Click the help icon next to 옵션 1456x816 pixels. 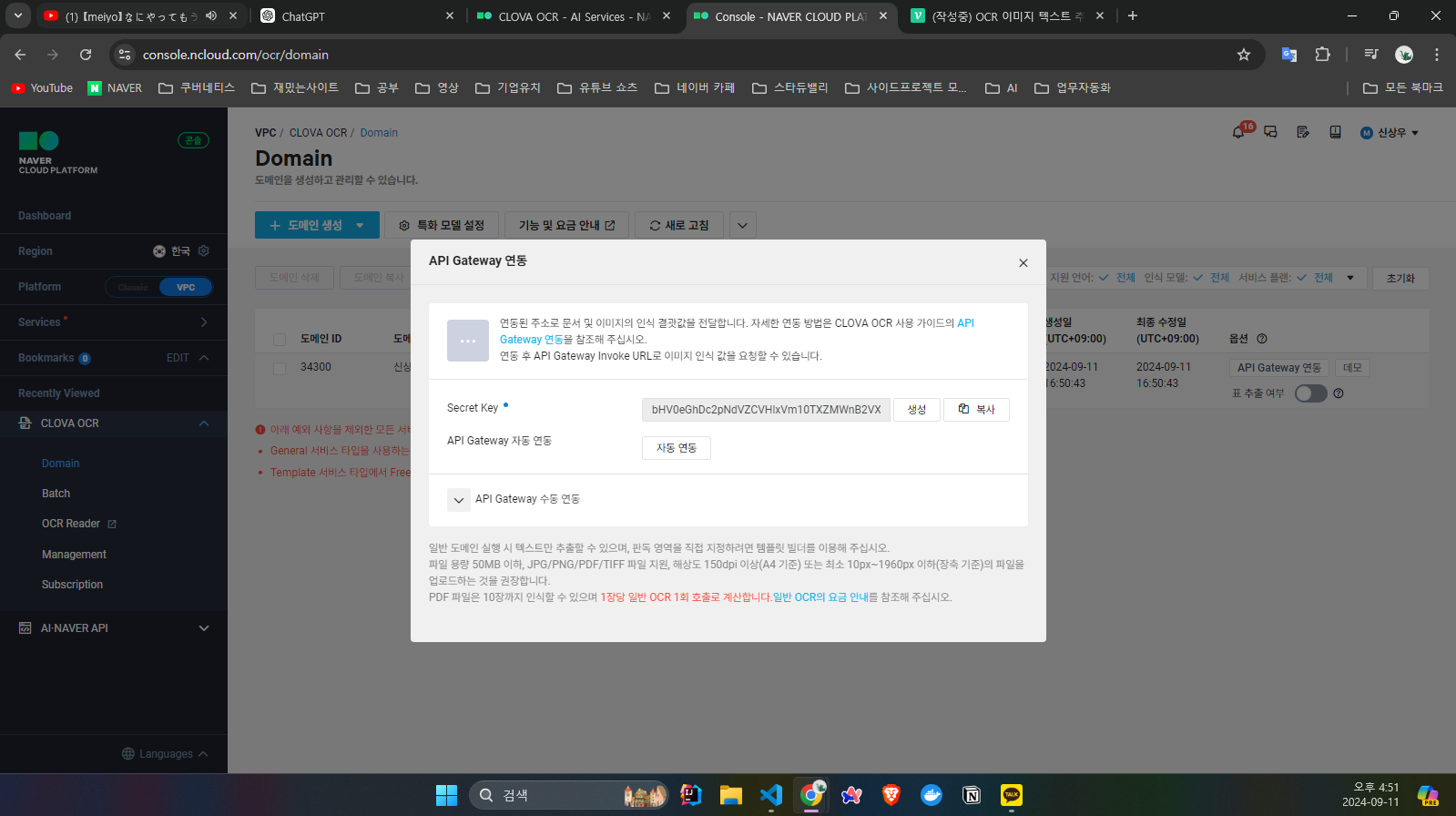point(1262,339)
